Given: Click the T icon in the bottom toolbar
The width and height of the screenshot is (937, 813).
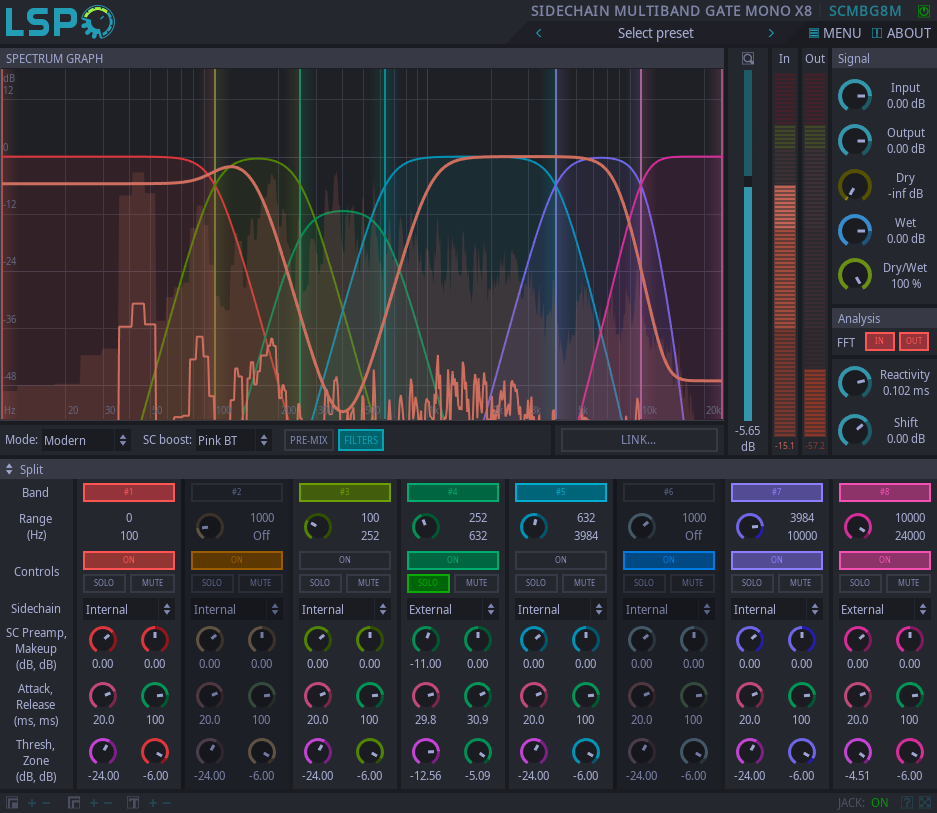Looking at the screenshot, I should [x=131, y=802].
